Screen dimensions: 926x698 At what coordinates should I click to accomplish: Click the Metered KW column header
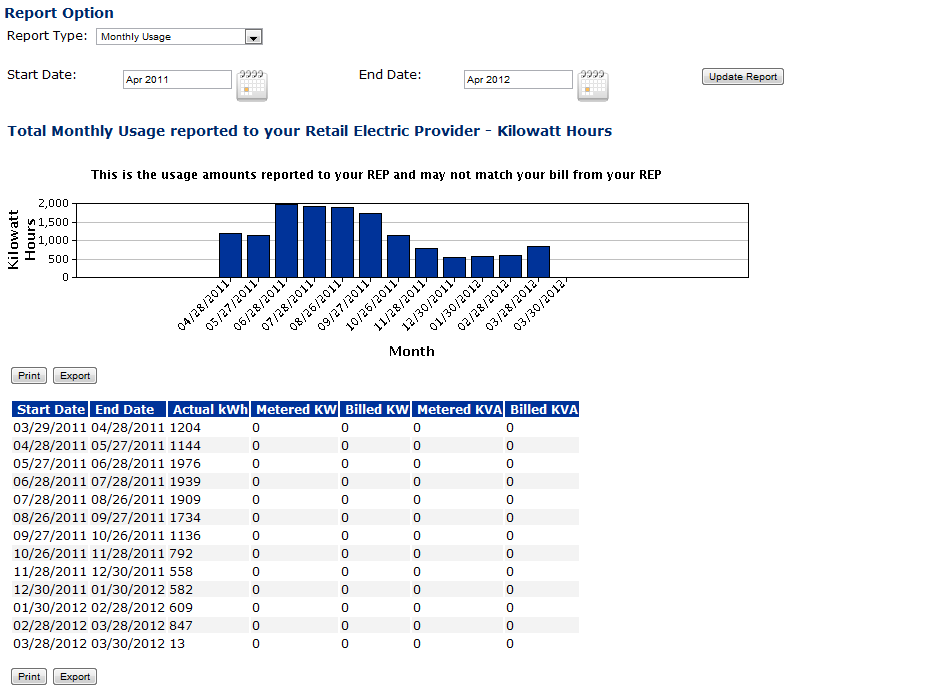(295, 409)
